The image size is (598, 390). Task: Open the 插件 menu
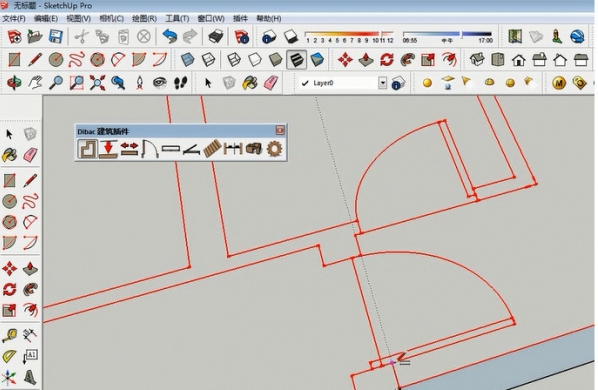[240, 18]
